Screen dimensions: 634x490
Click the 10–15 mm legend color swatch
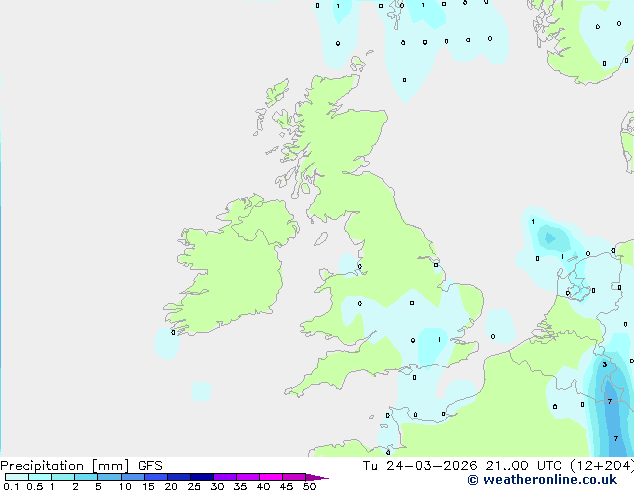click(133, 477)
